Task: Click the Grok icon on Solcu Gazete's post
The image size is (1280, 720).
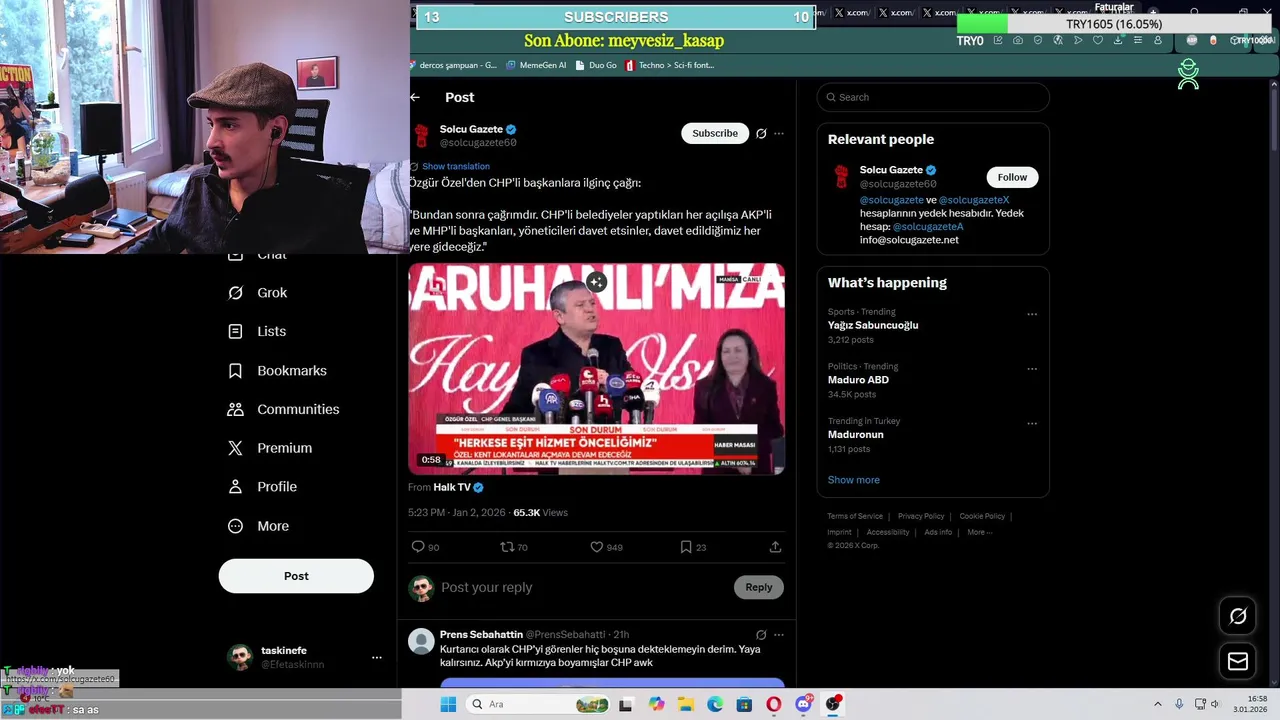Action: tap(761, 133)
